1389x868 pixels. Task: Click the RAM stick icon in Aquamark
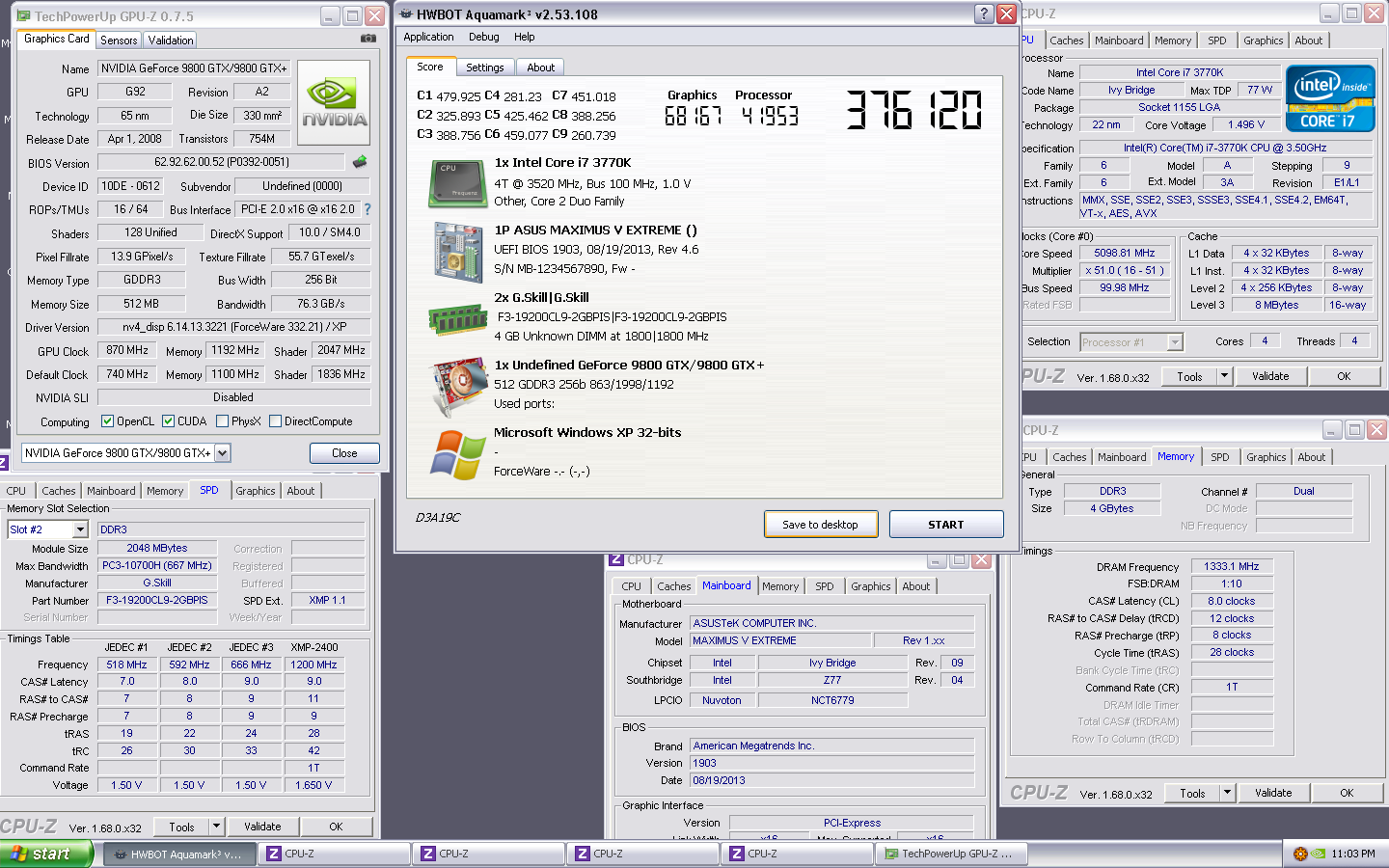[x=457, y=318]
